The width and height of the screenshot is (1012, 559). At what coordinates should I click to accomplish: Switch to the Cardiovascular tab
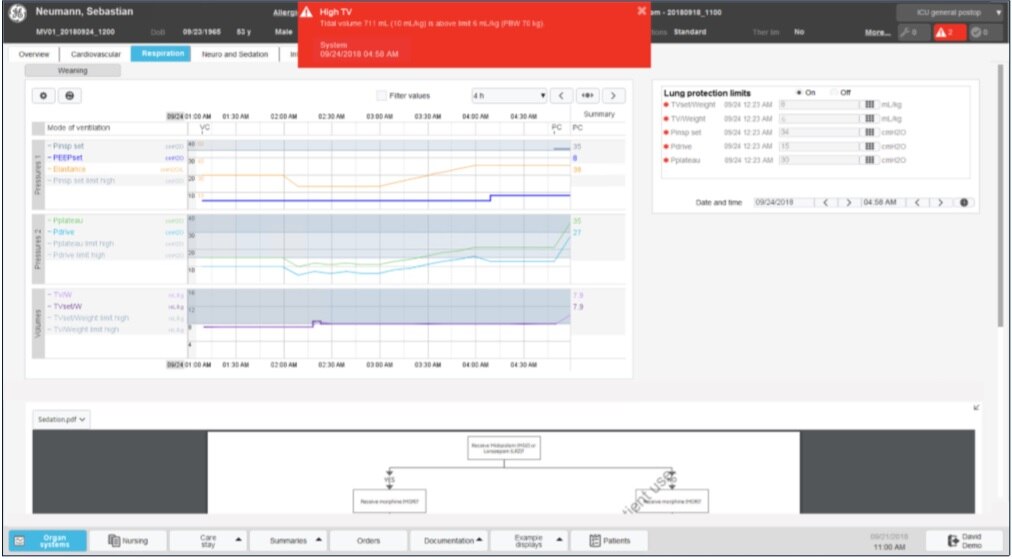tap(98, 54)
